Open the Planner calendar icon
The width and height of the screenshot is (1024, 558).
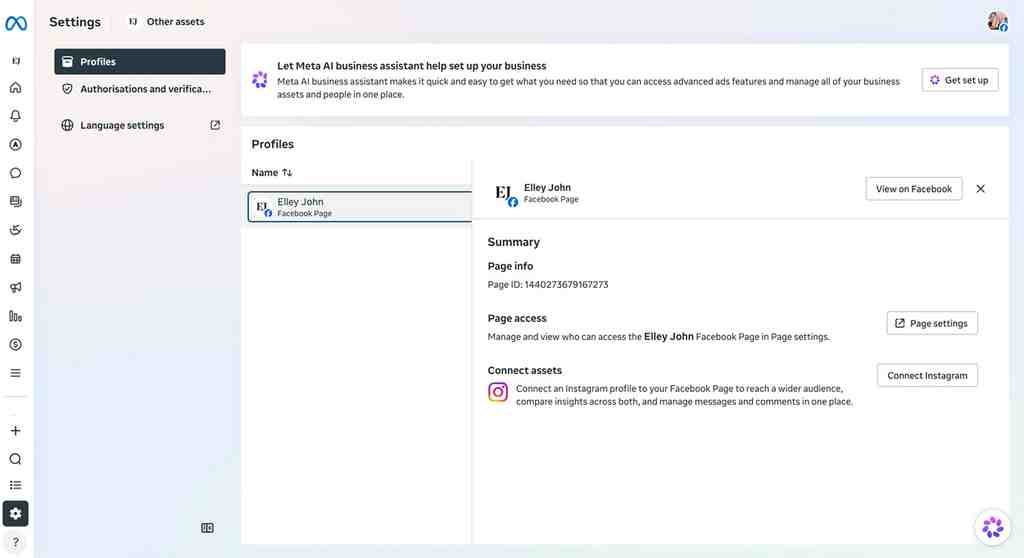coord(16,259)
